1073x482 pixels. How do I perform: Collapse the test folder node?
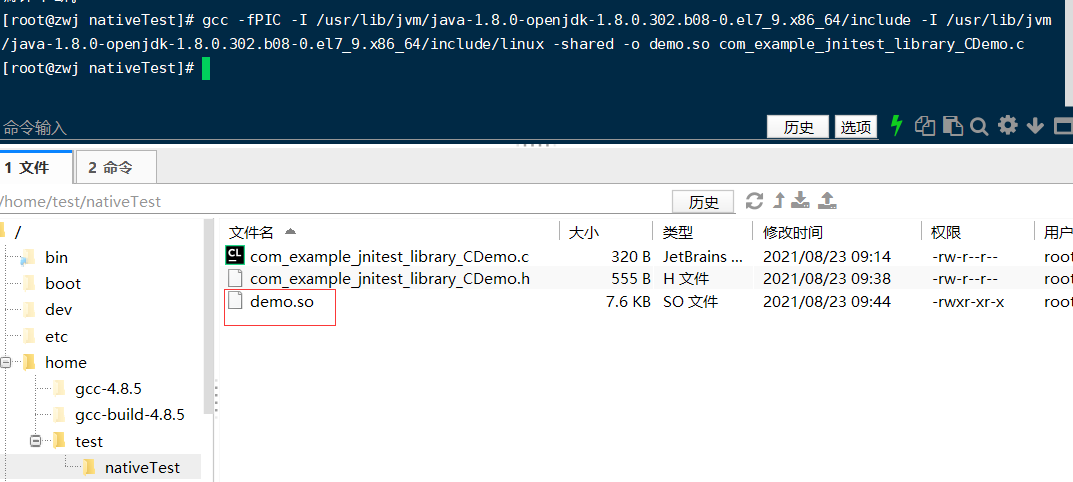pyautogui.click(x=36, y=442)
